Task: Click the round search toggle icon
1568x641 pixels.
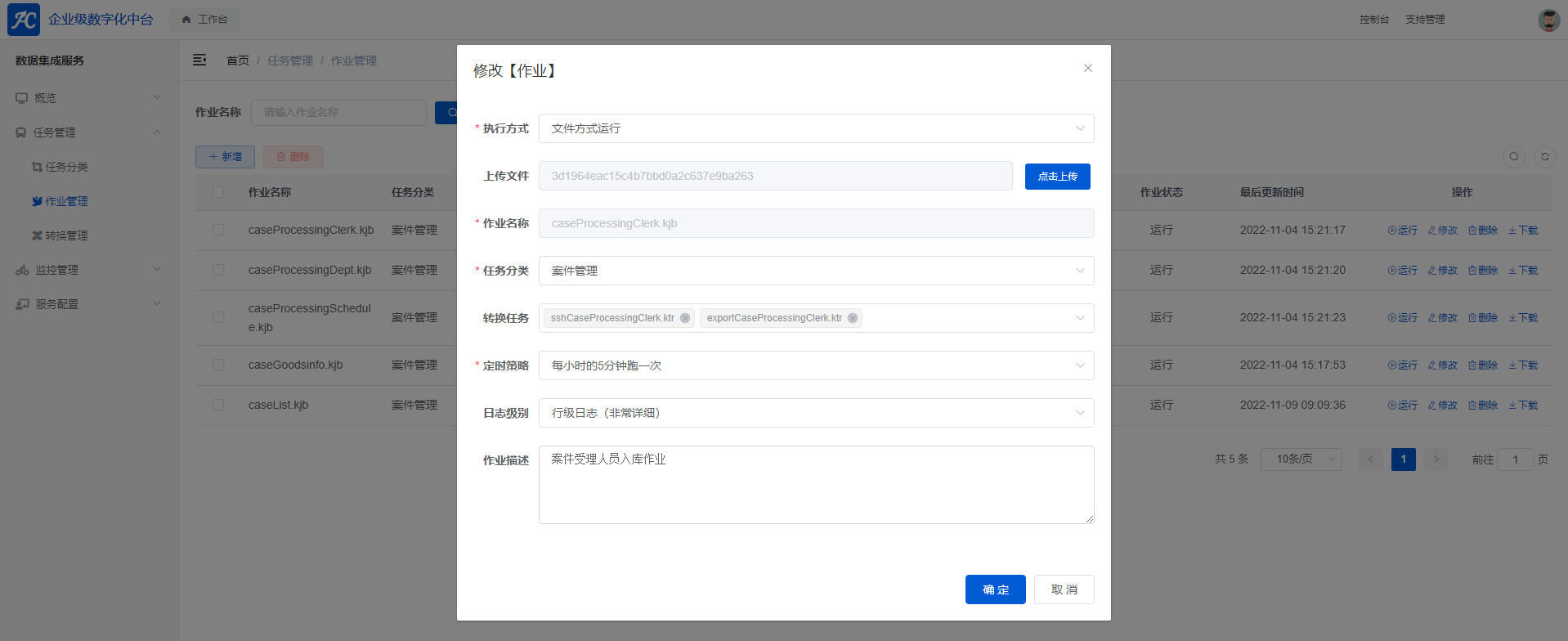Action: [x=1514, y=157]
